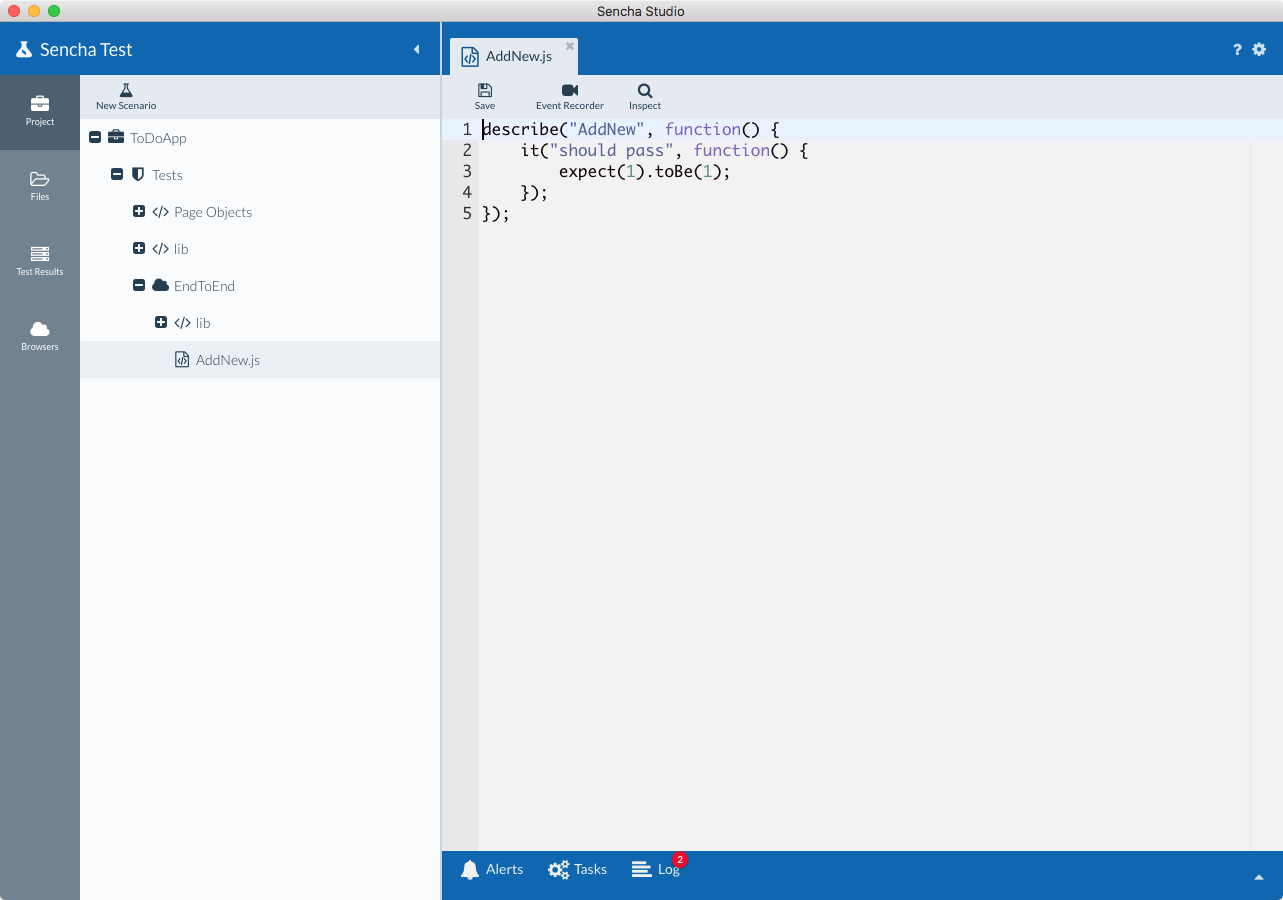Open the Browsers section in sidebar
Image resolution: width=1283 pixels, height=900 pixels.
pos(40,337)
